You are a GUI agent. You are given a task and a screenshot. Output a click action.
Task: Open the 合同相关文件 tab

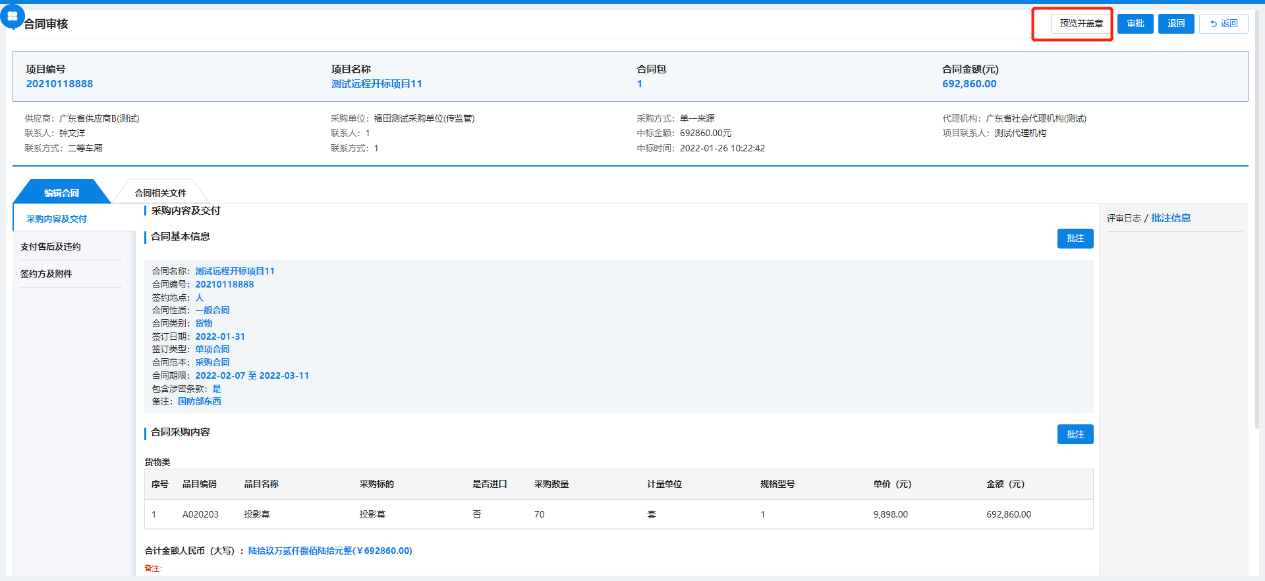pos(160,192)
